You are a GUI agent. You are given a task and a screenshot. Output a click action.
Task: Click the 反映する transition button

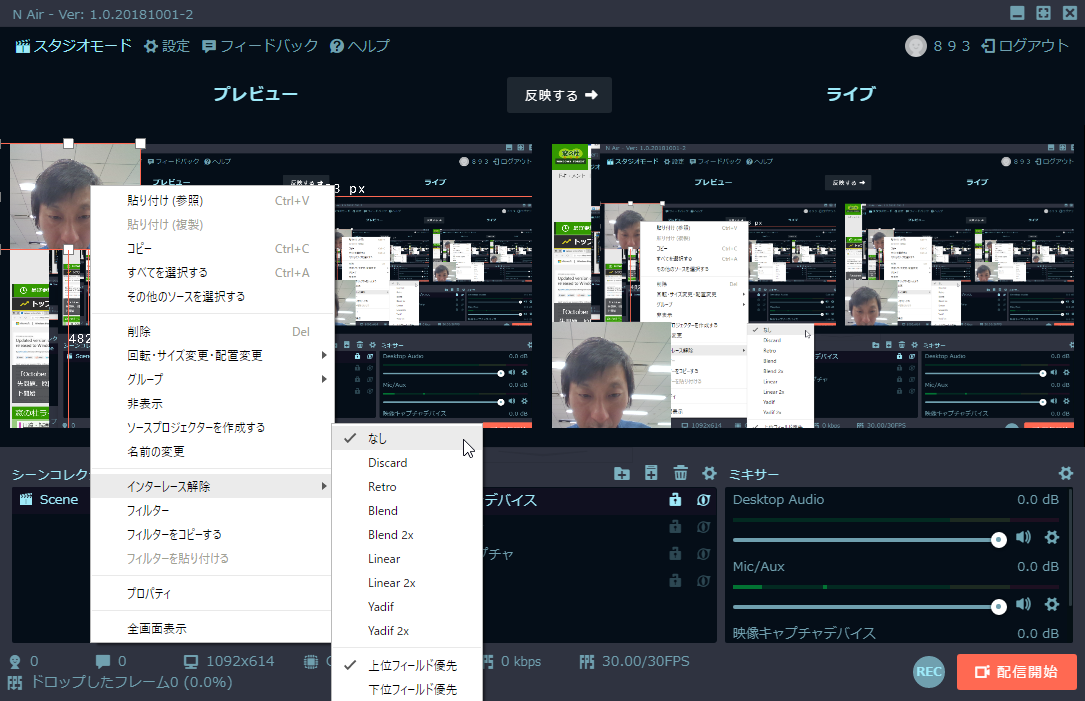click(x=560, y=95)
